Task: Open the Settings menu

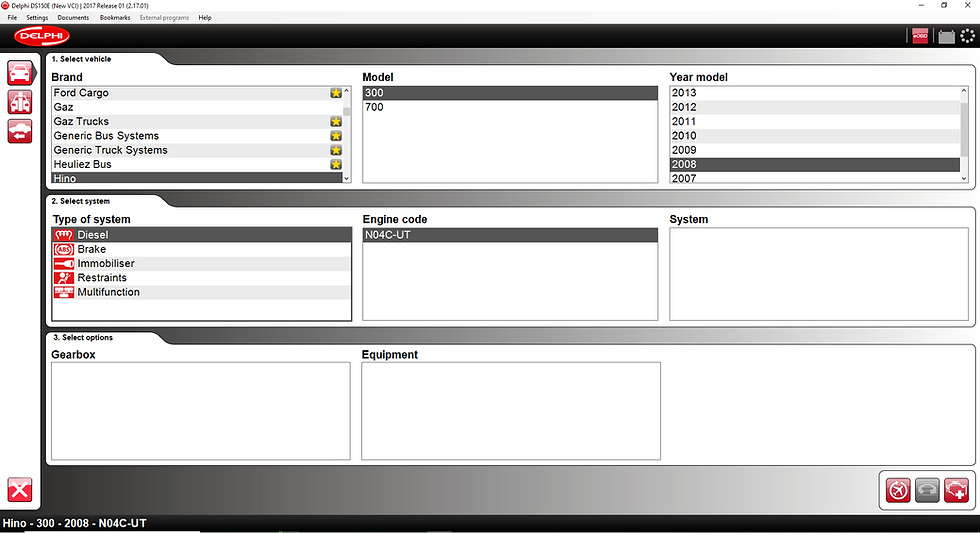Action: [x=37, y=17]
